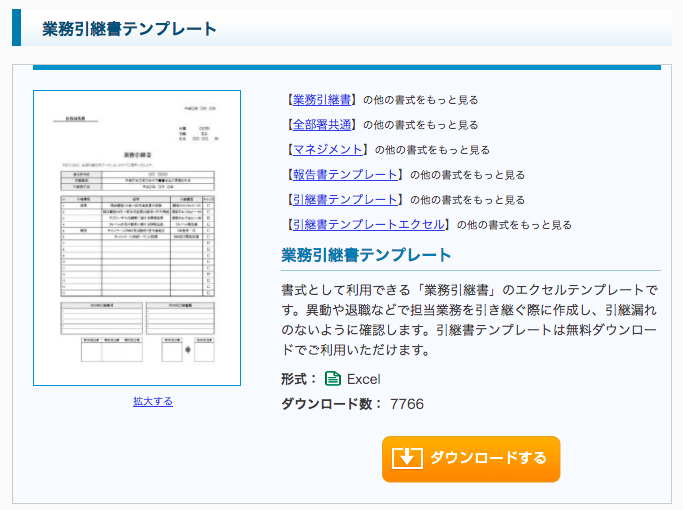The height and width of the screenshot is (510, 683).
Task: Click the green Excel file icon
Action: point(333,379)
